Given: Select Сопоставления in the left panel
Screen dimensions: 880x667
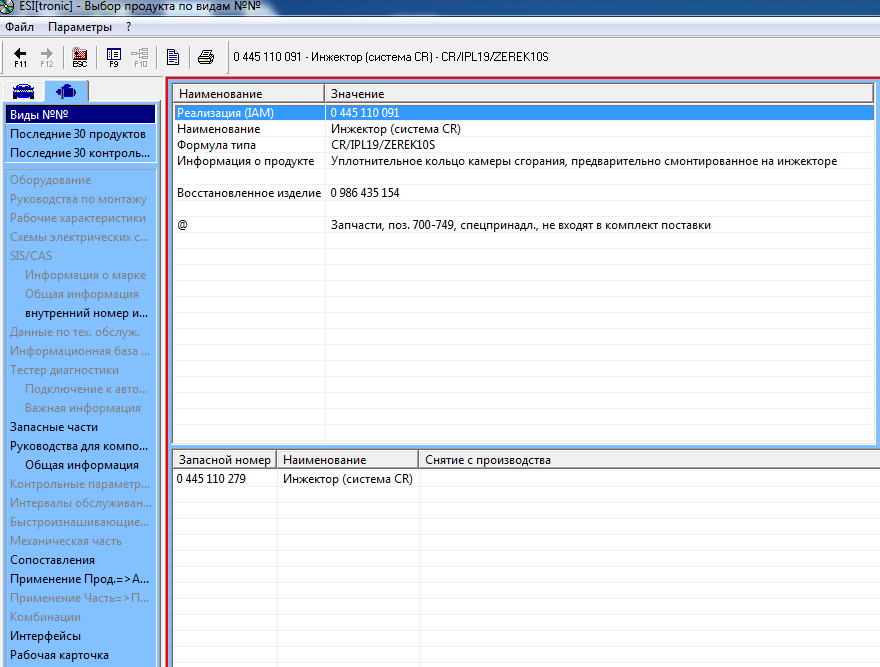Looking at the screenshot, I should [x=52, y=560].
